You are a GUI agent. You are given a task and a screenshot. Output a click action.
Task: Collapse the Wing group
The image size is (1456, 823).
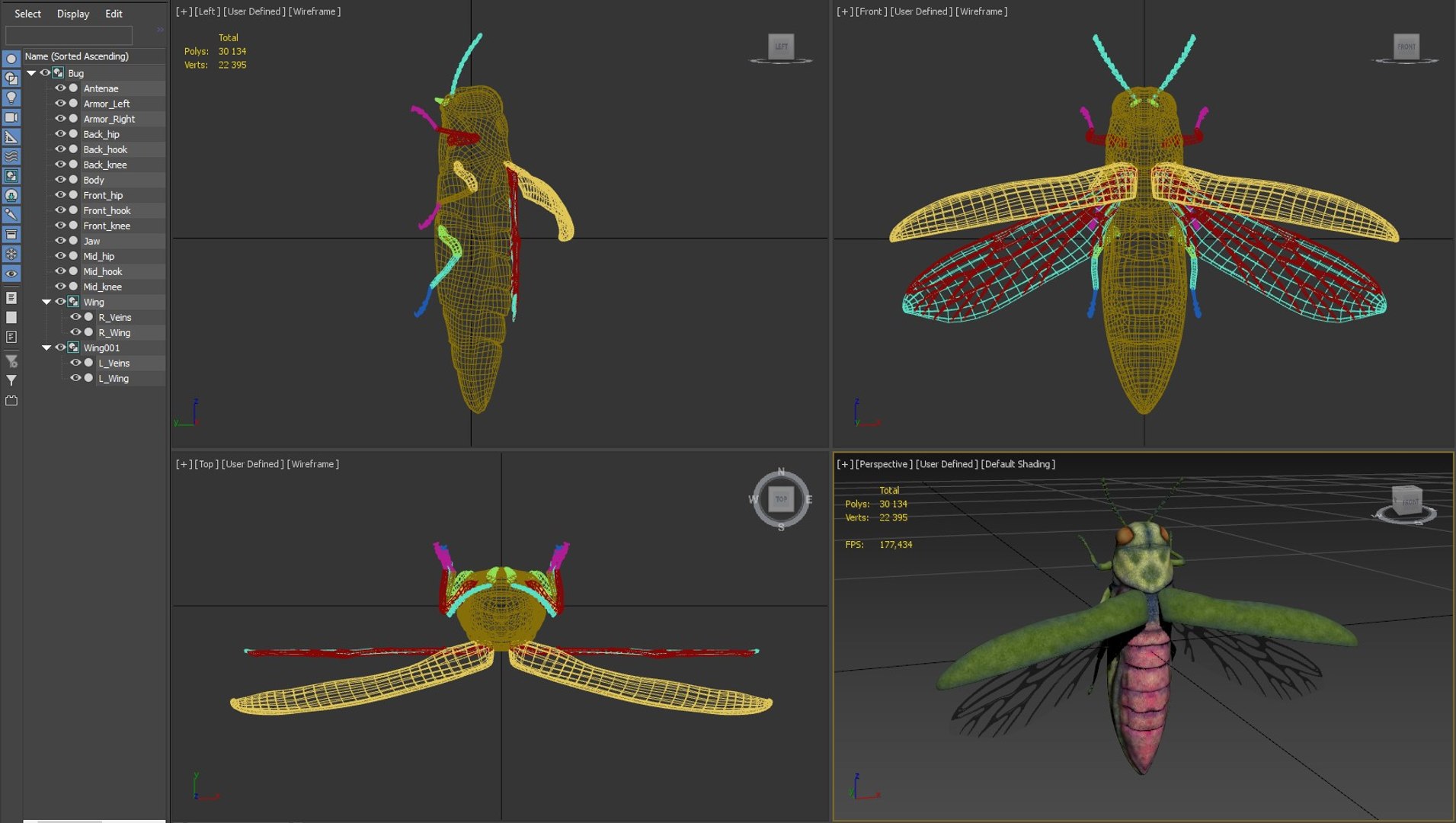coord(46,302)
